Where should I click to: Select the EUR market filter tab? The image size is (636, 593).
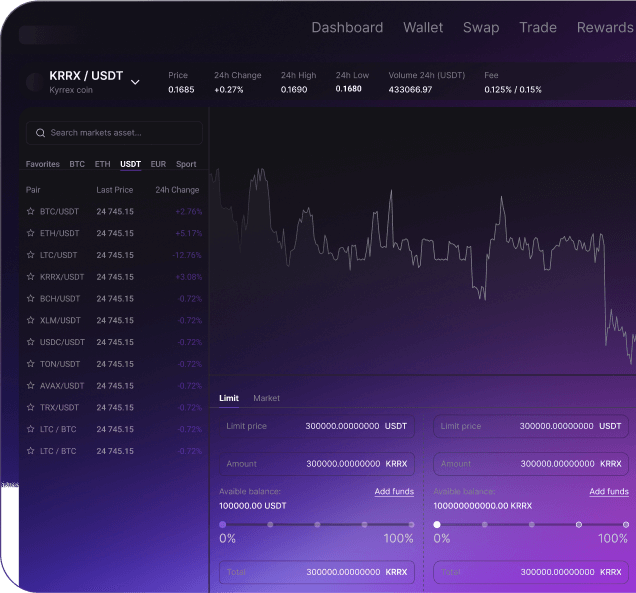pos(158,164)
